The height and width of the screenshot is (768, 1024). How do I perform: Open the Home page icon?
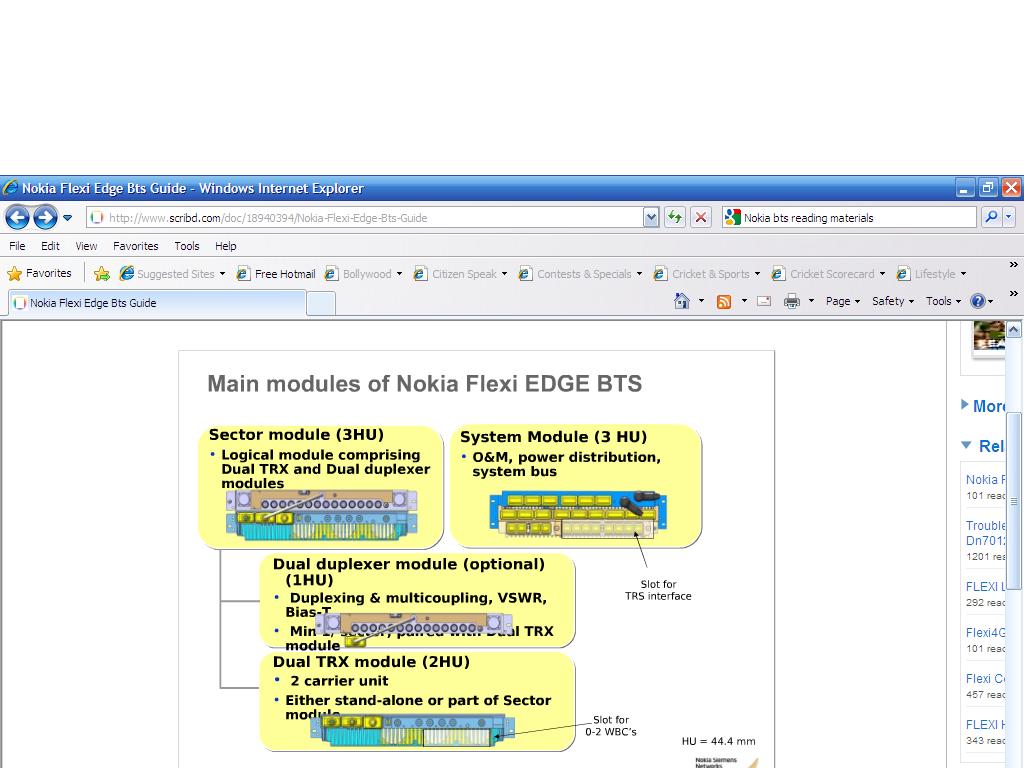click(x=682, y=301)
